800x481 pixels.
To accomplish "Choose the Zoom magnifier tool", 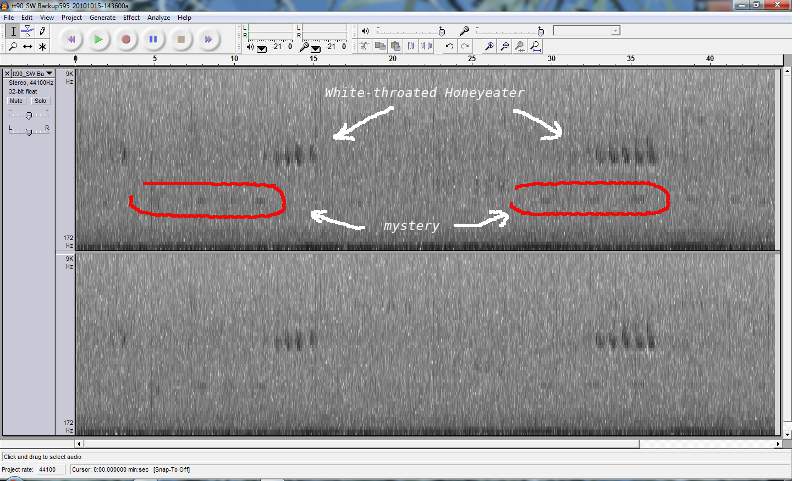I will [13, 46].
